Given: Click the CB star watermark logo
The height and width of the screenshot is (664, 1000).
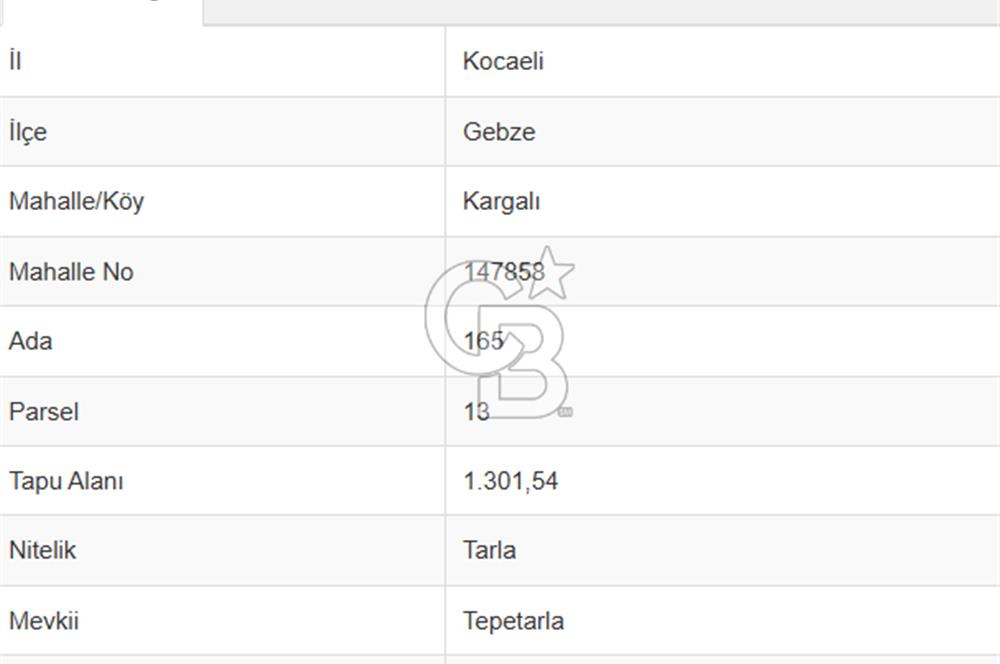Looking at the screenshot, I should (500, 332).
